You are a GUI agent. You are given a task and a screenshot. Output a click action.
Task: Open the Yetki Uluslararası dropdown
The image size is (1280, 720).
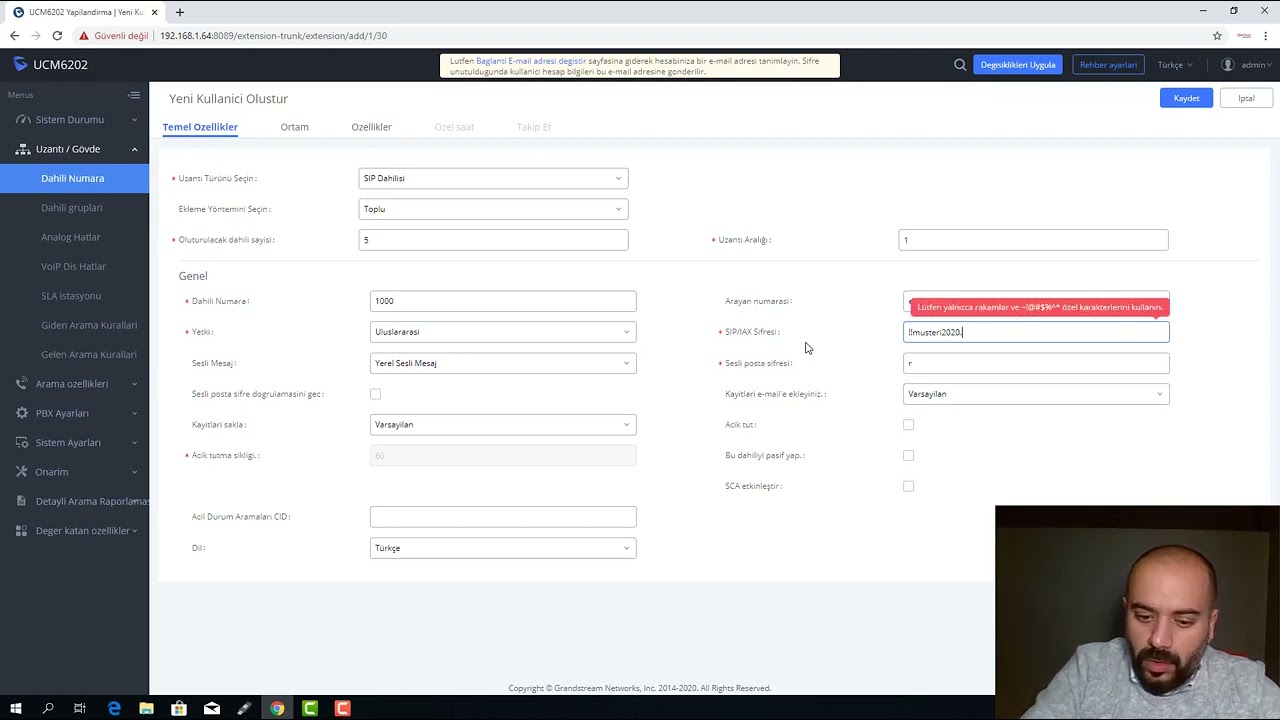503,332
